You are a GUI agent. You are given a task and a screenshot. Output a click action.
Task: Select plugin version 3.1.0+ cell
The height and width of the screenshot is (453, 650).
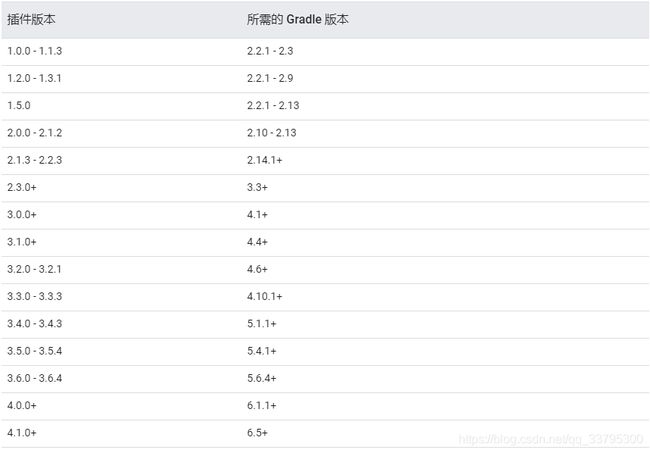[22, 242]
